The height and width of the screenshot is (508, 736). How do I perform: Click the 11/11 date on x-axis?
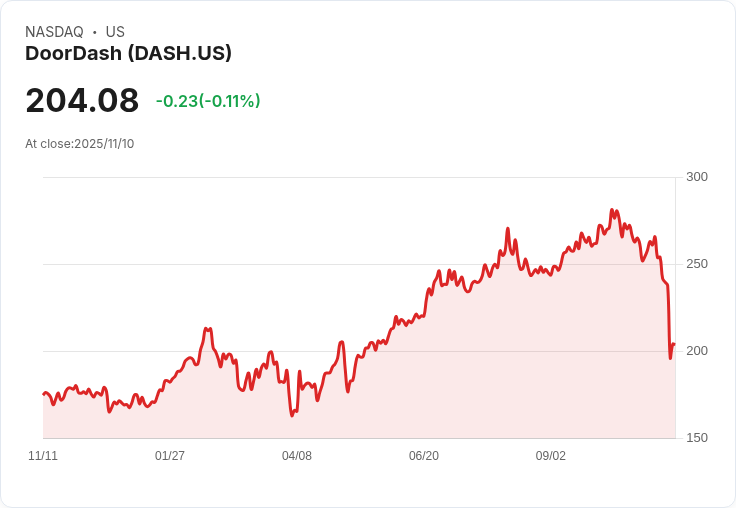[x=43, y=456]
